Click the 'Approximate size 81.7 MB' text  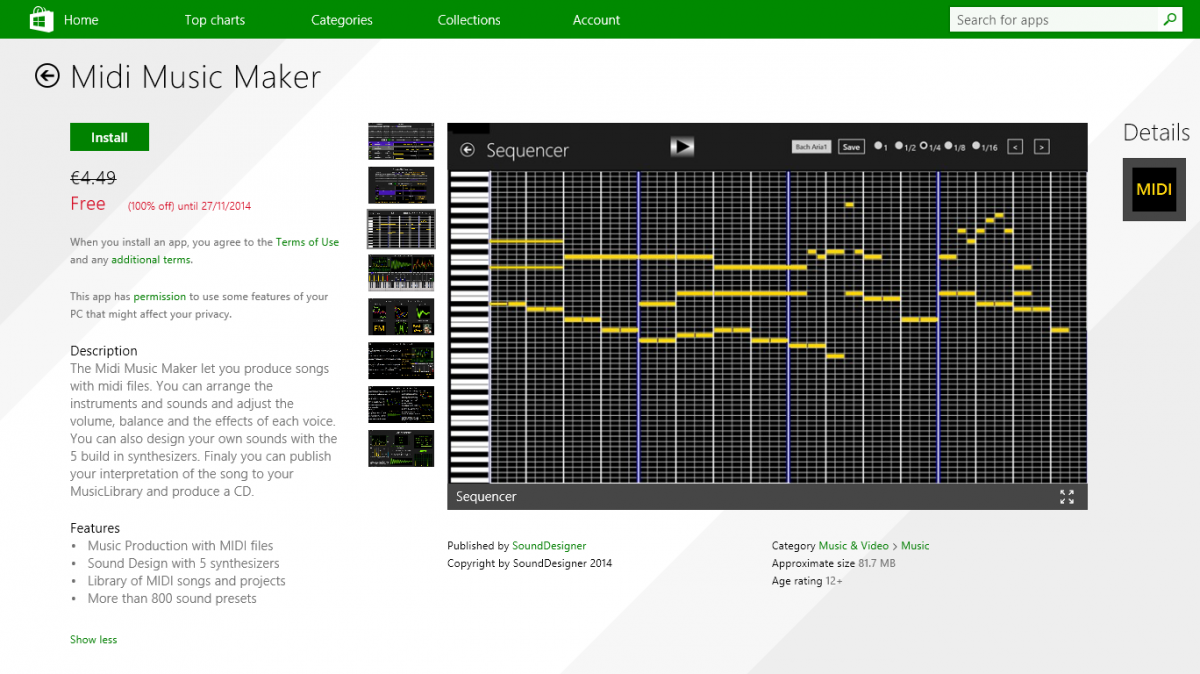[833, 564]
